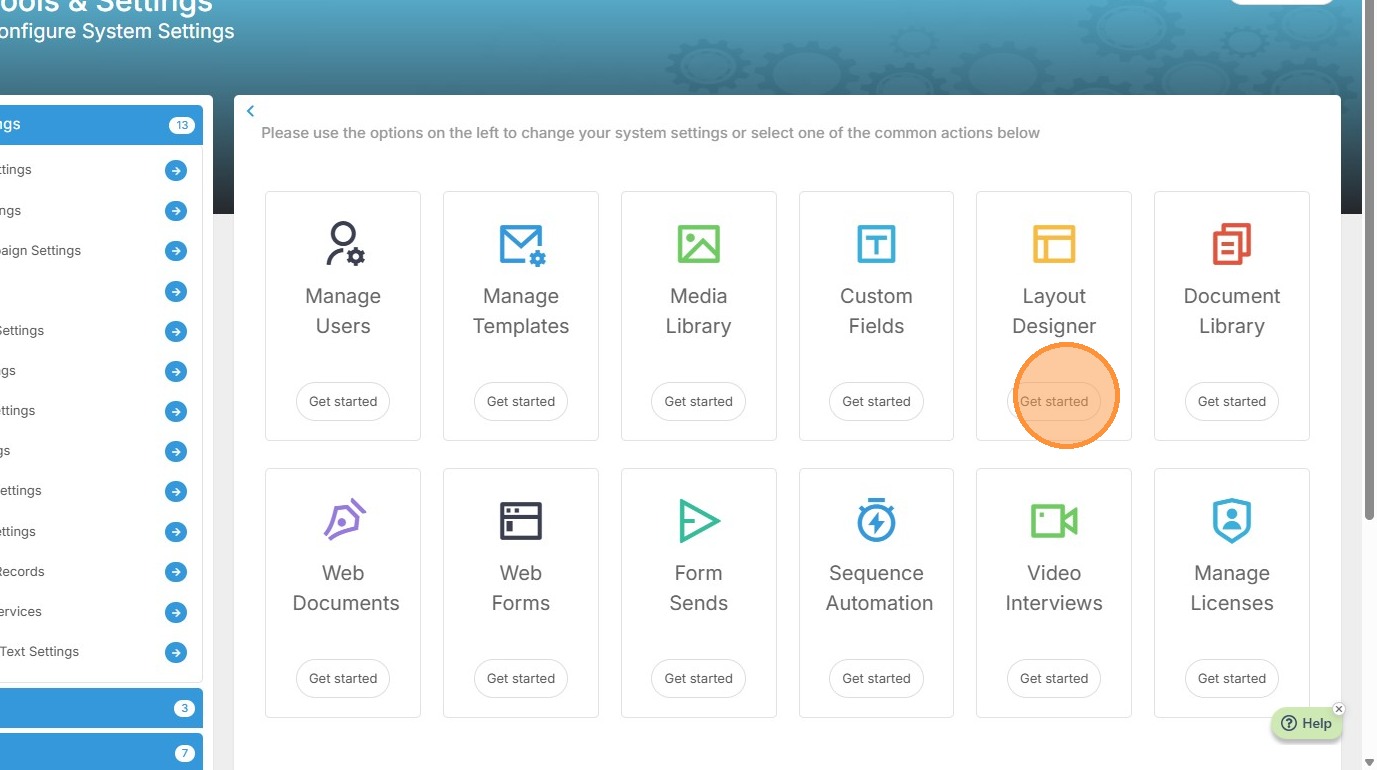Open the sidebar section with 13 badge

coord(100,125)
